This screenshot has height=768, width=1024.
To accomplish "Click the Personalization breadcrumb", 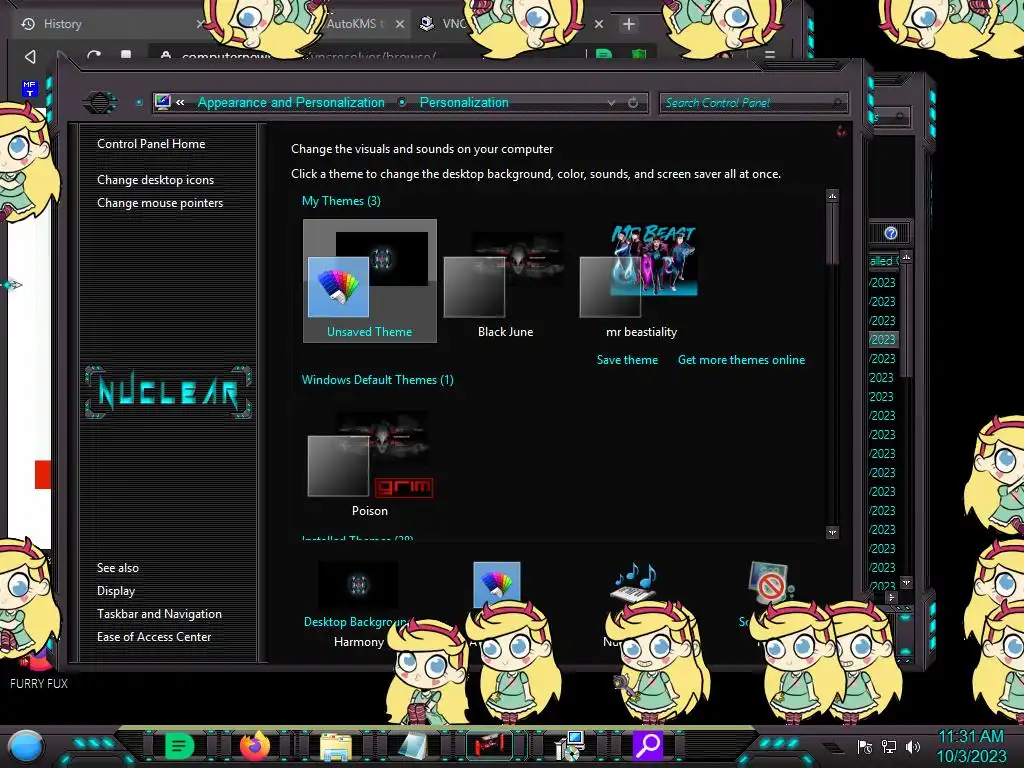I will tap(464, 103).
